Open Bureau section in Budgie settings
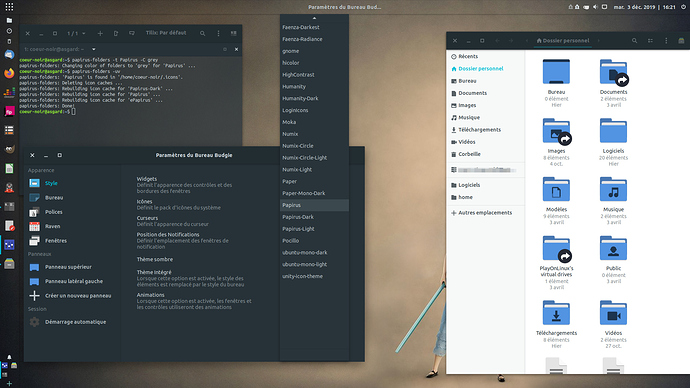Viewport: 690px width, 388px height. click(x=73, y=198)
